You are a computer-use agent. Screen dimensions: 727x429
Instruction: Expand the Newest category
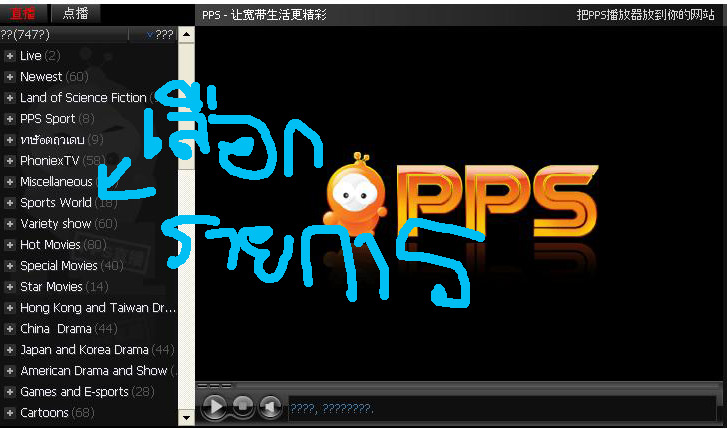coord(9,77)
